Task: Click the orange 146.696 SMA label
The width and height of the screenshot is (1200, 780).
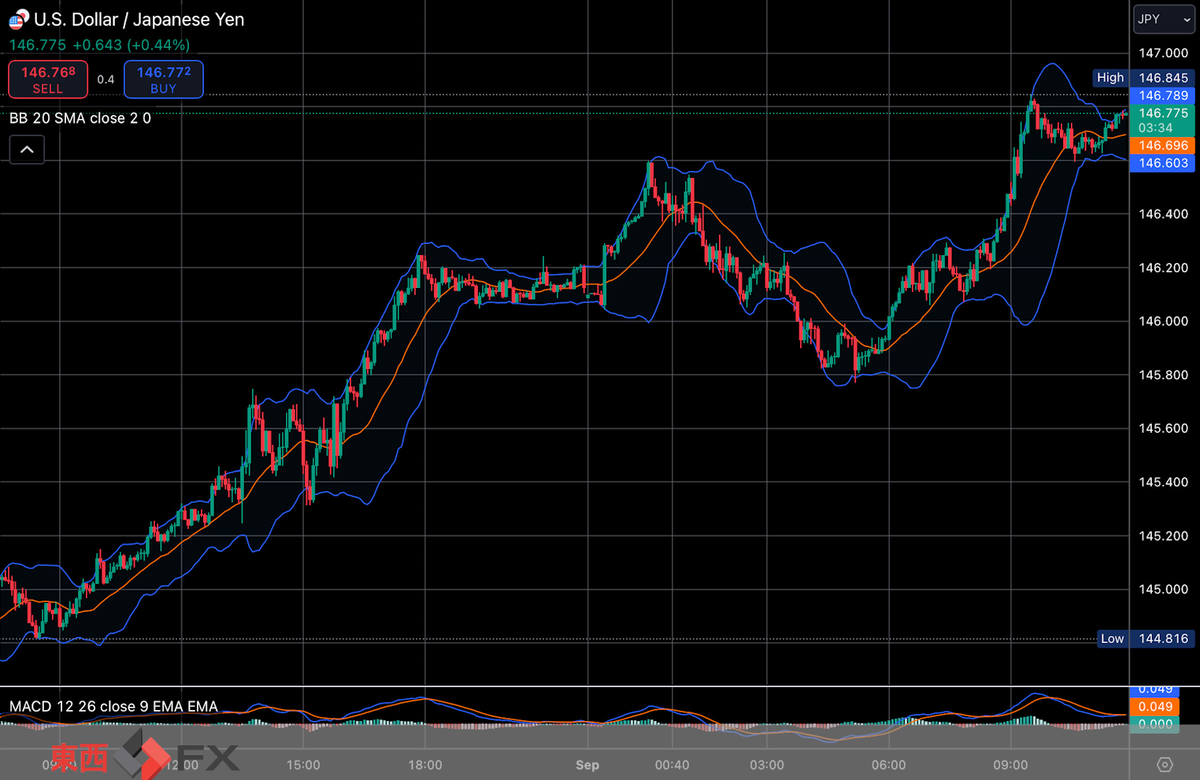Action: pos(1162,145)
